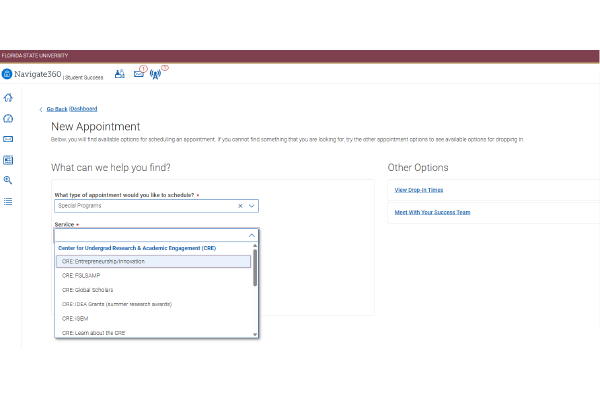Open the dashboard gauge sidebar icon
This screenshot has height=400, width=600.
click(x=8, y=118)
